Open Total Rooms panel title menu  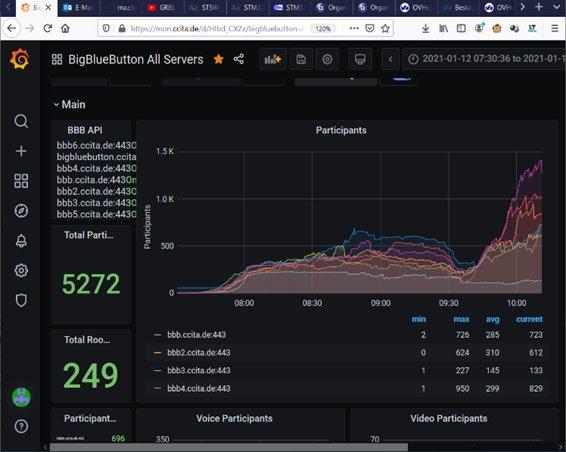pyautogui.click(x=87, y=340)
